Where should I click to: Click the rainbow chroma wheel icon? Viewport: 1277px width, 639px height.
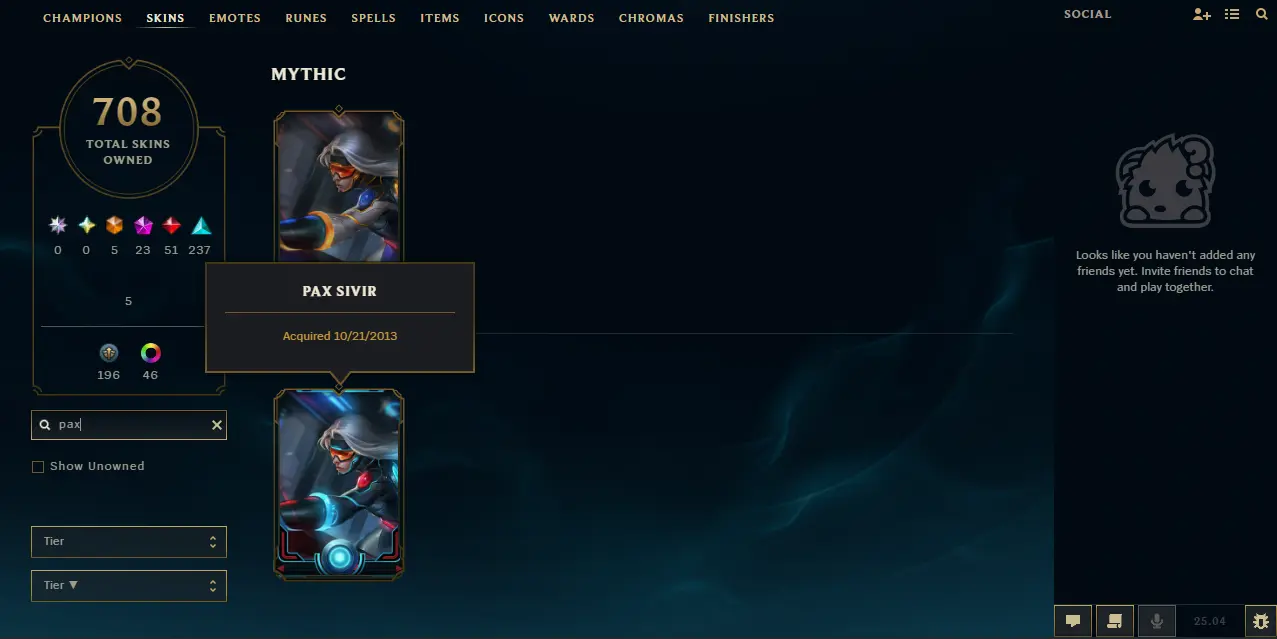coord(150,353)
